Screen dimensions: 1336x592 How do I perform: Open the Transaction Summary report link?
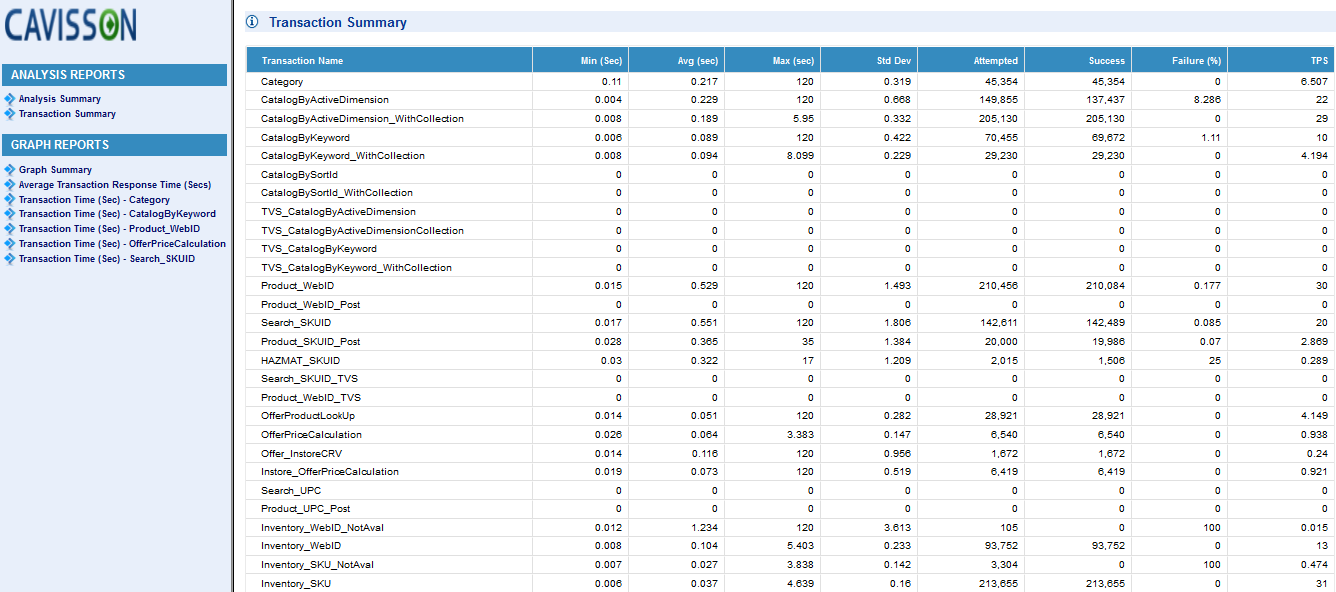67,114
